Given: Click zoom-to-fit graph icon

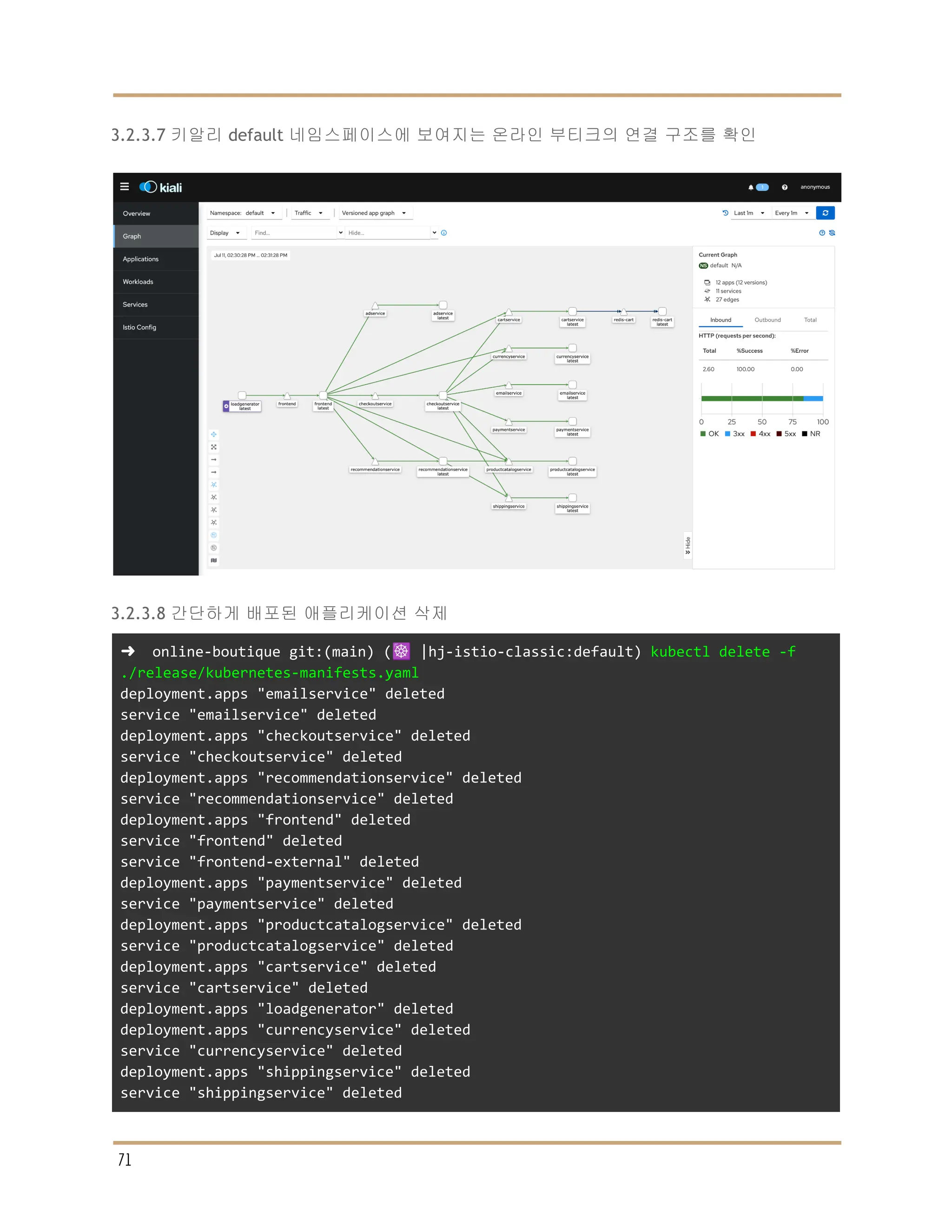Looking at the screenshot, I should click(x=214, y=447).
